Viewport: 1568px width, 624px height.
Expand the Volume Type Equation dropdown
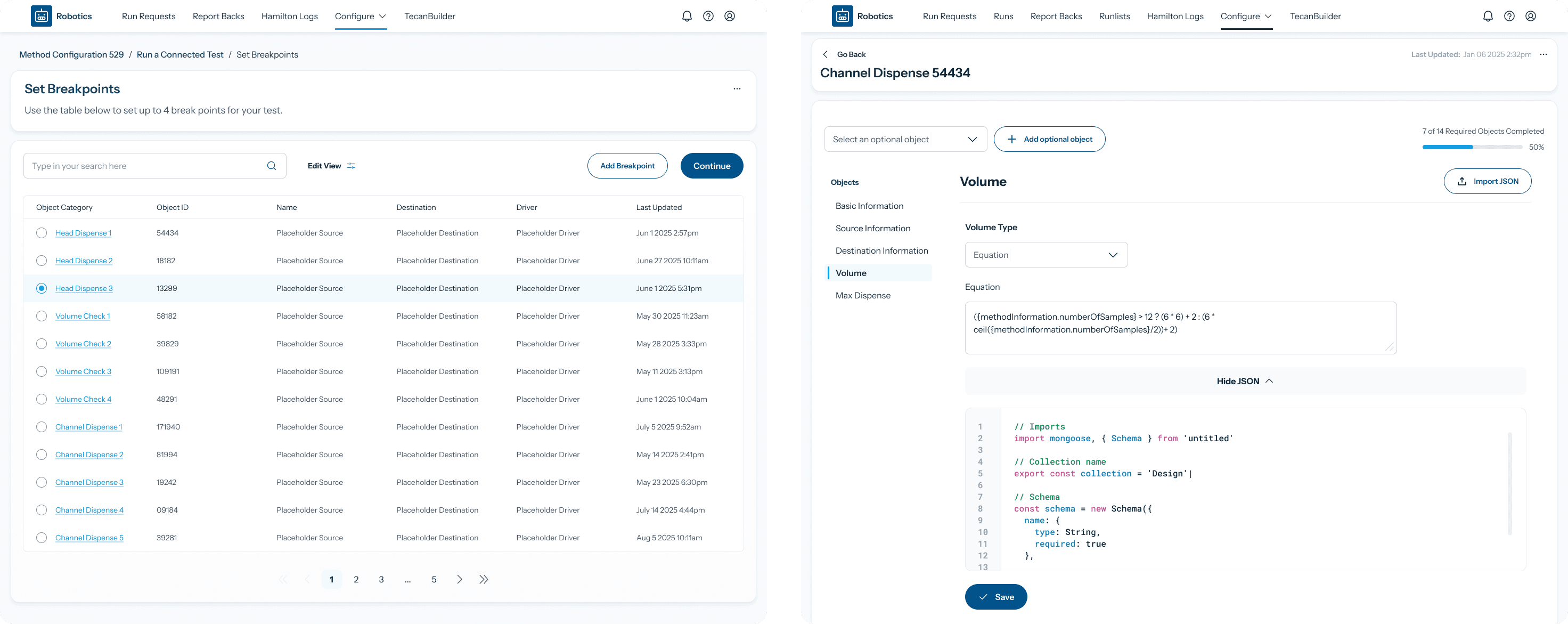click(1046, 255)
